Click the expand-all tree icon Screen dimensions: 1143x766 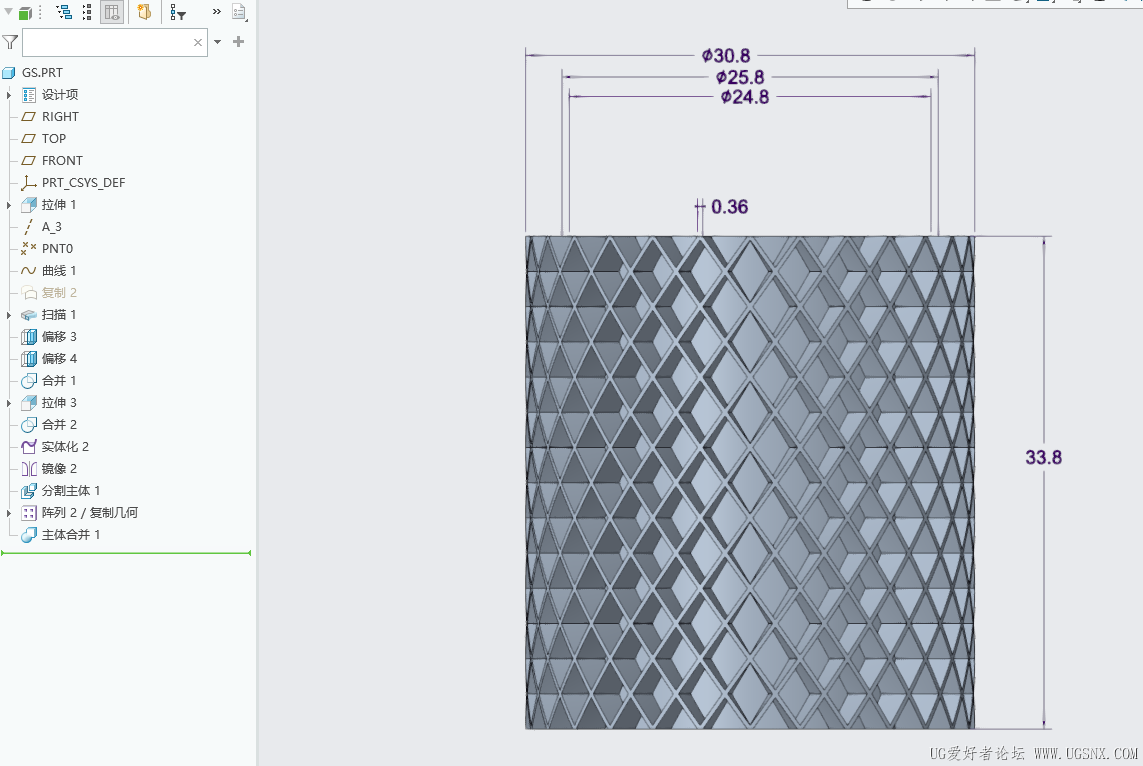[64, 12]
